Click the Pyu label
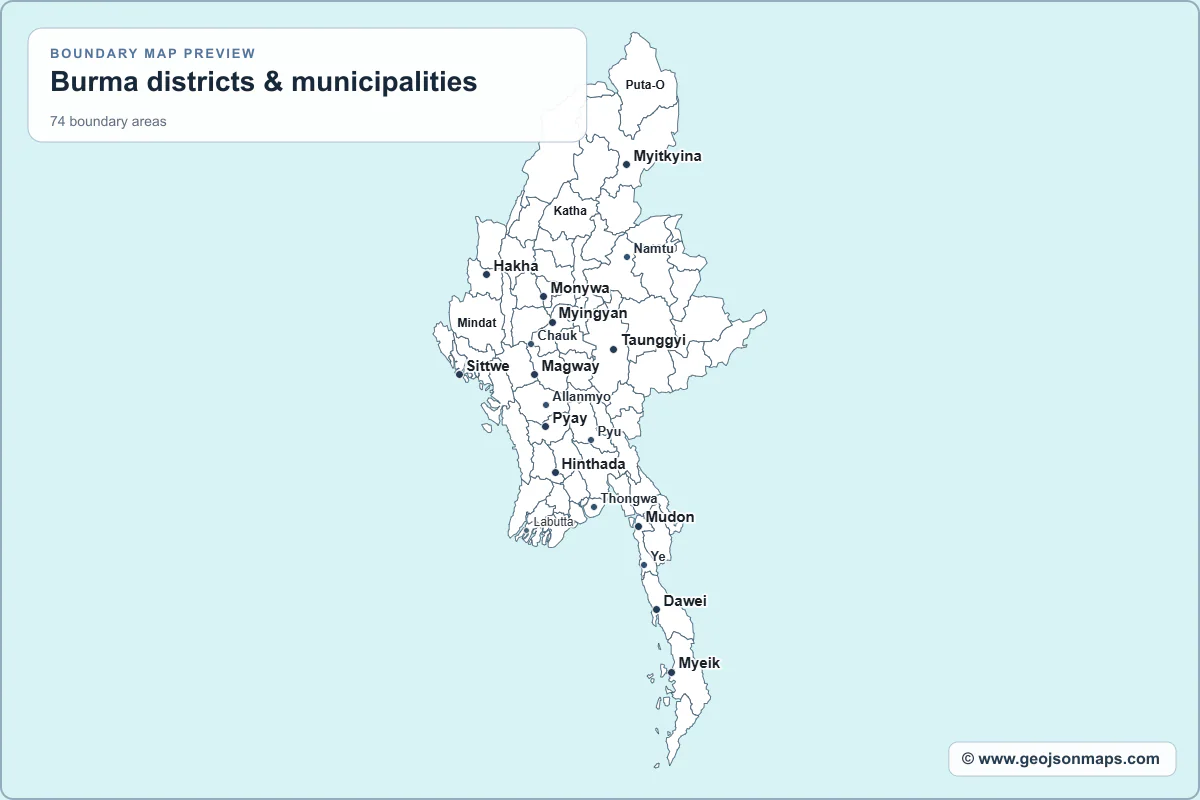This screenshot has height=800, width=1200. [609, 432]
